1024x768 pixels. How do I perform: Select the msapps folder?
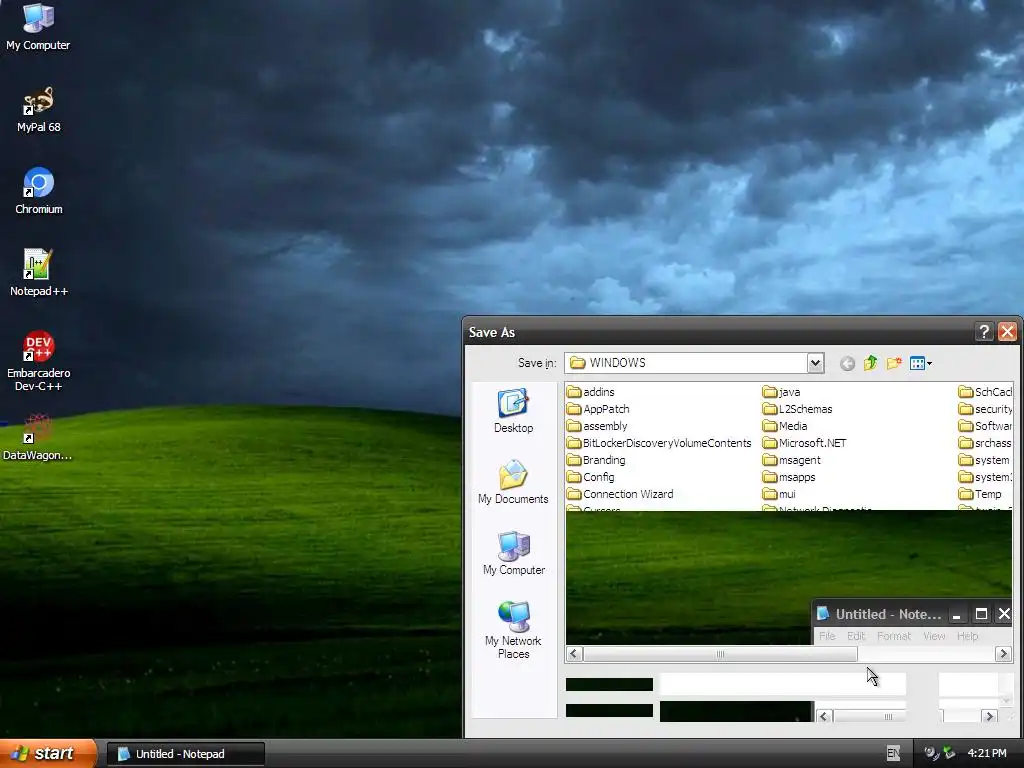[x=789, y=477]
